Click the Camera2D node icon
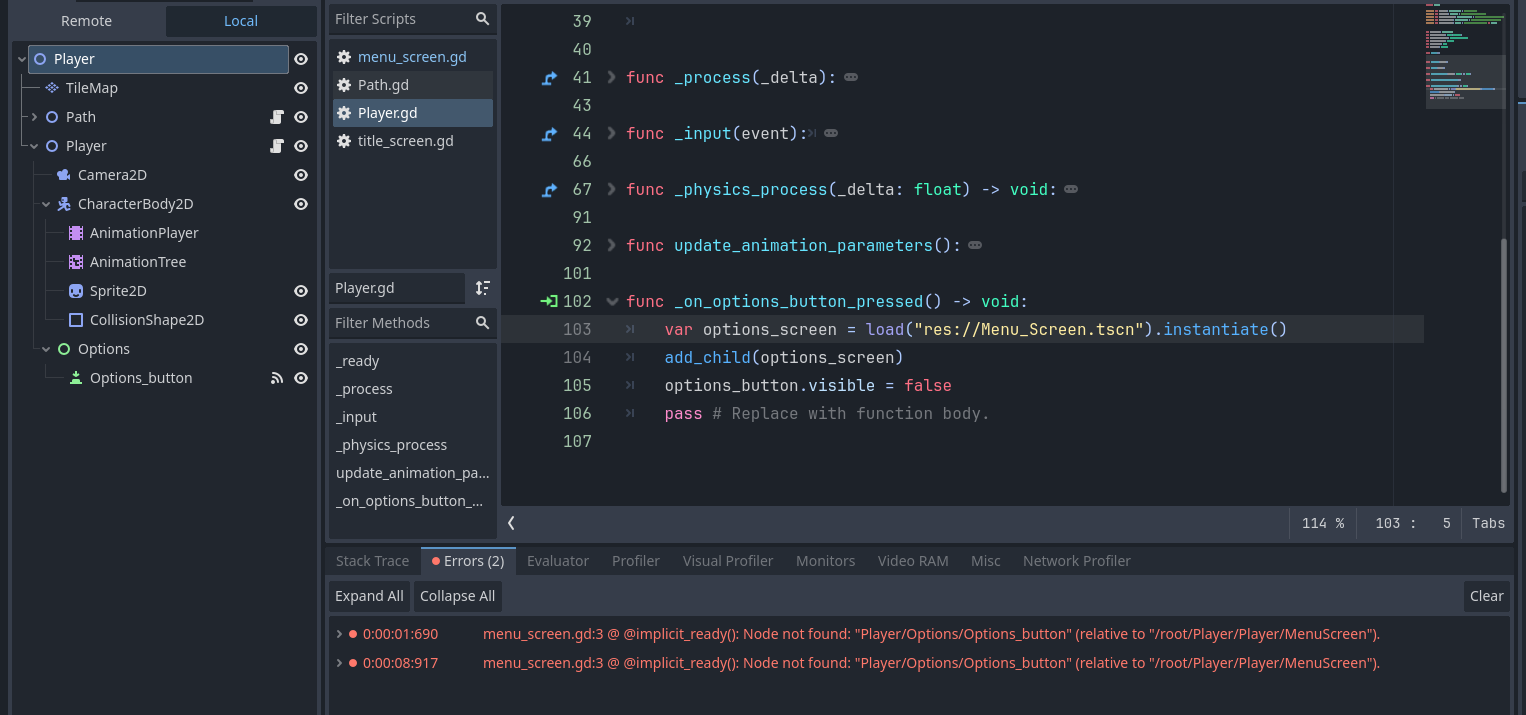The image size is (1526, 715). tap(64, 175)
